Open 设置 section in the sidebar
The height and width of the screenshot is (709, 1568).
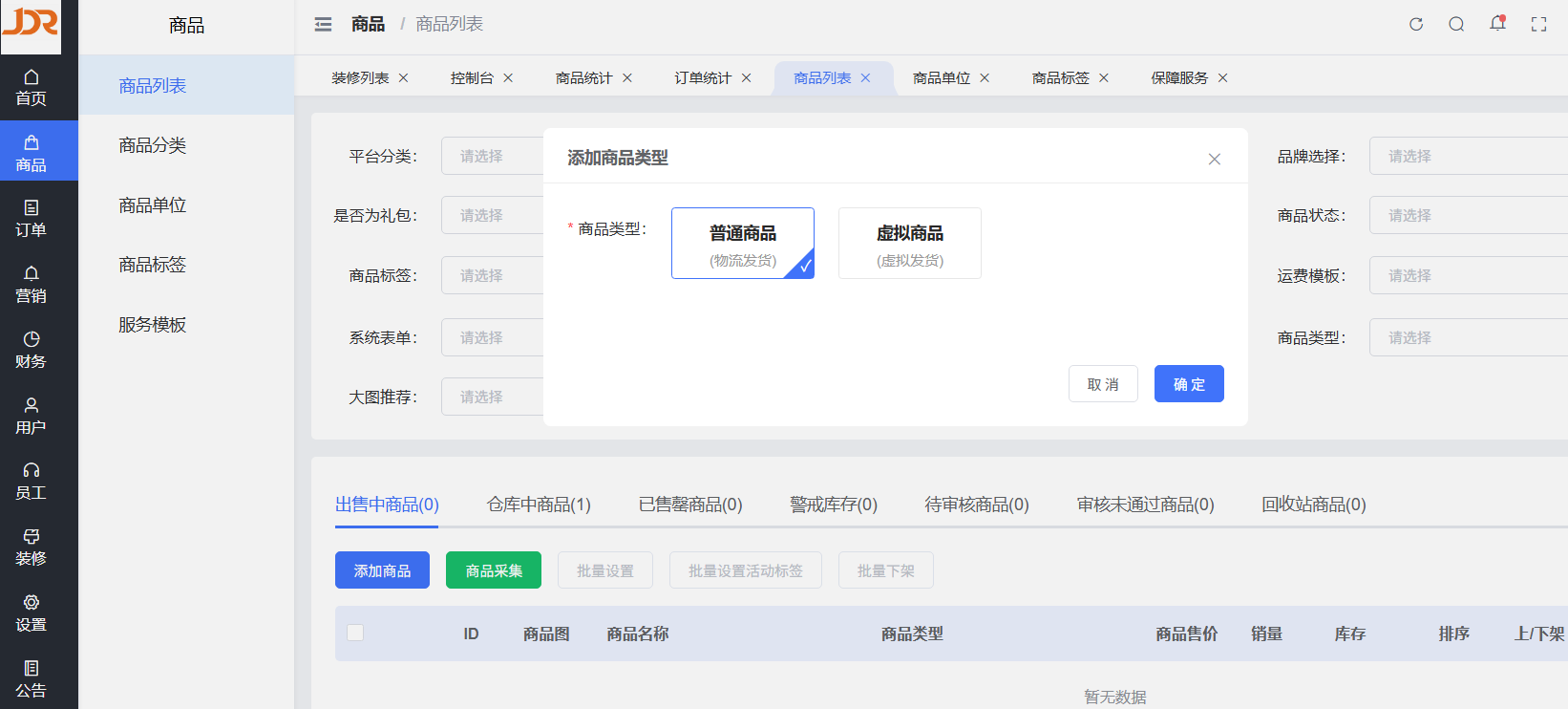[31, 613]
